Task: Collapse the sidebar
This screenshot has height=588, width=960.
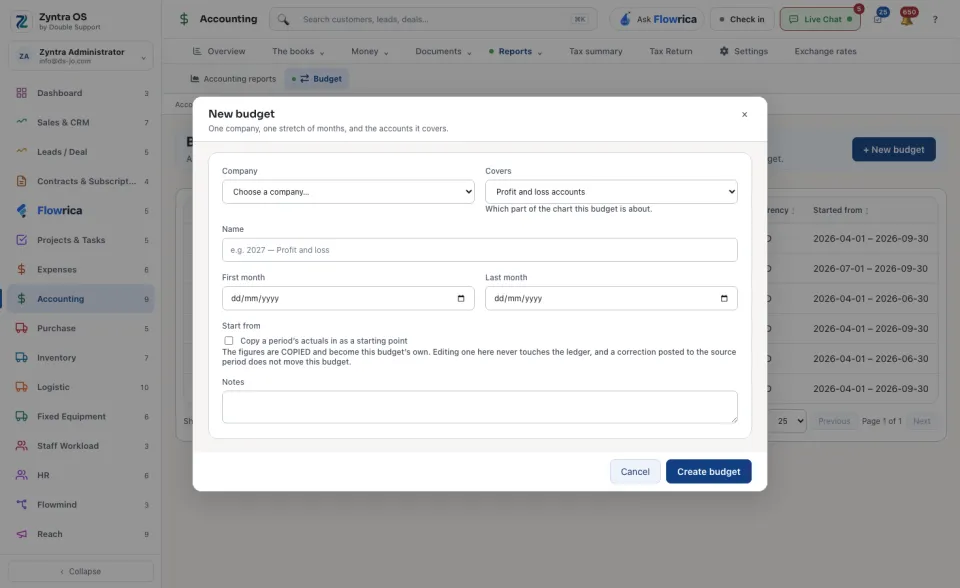Action: pyautogui.click(x=81, y=571)
